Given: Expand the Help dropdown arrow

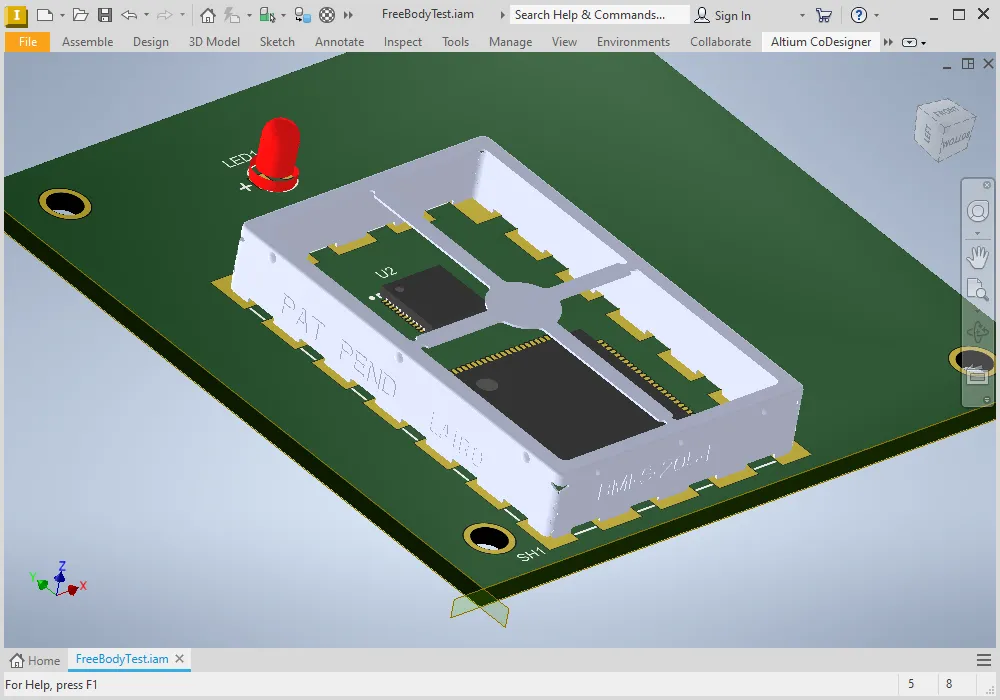Looking at the screenshot, I should coord(877,15).
